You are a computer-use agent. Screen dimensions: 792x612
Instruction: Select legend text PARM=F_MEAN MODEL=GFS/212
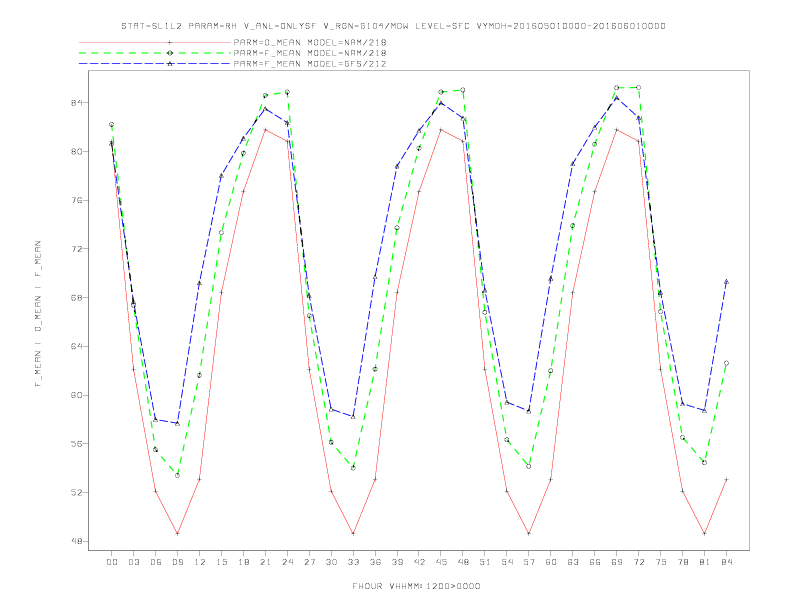click(310, 64)
